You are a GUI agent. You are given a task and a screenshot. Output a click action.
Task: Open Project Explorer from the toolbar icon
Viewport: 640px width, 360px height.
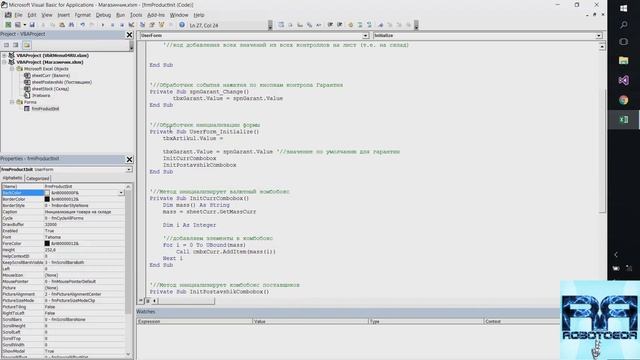(142, 25)
